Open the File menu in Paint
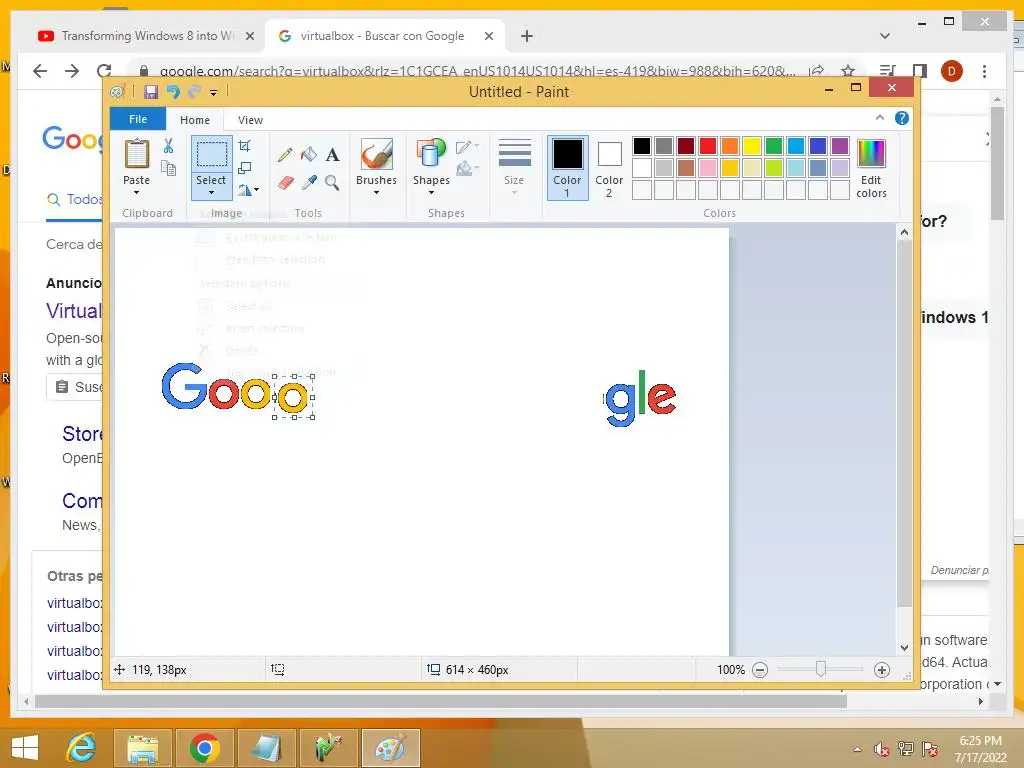 tap(138, 119)
